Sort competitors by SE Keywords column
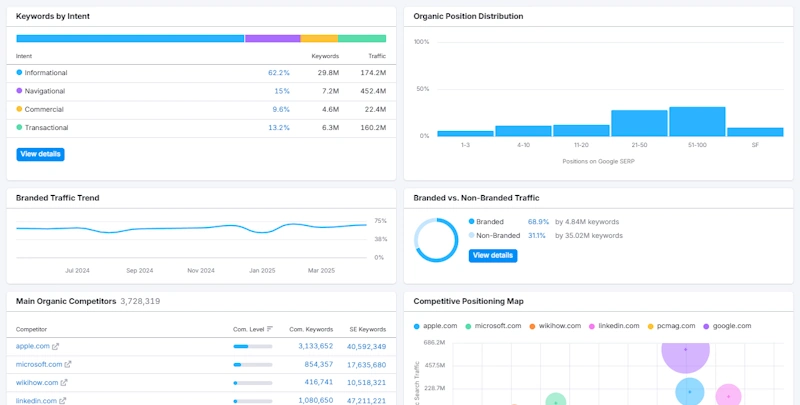 point(365,329)
